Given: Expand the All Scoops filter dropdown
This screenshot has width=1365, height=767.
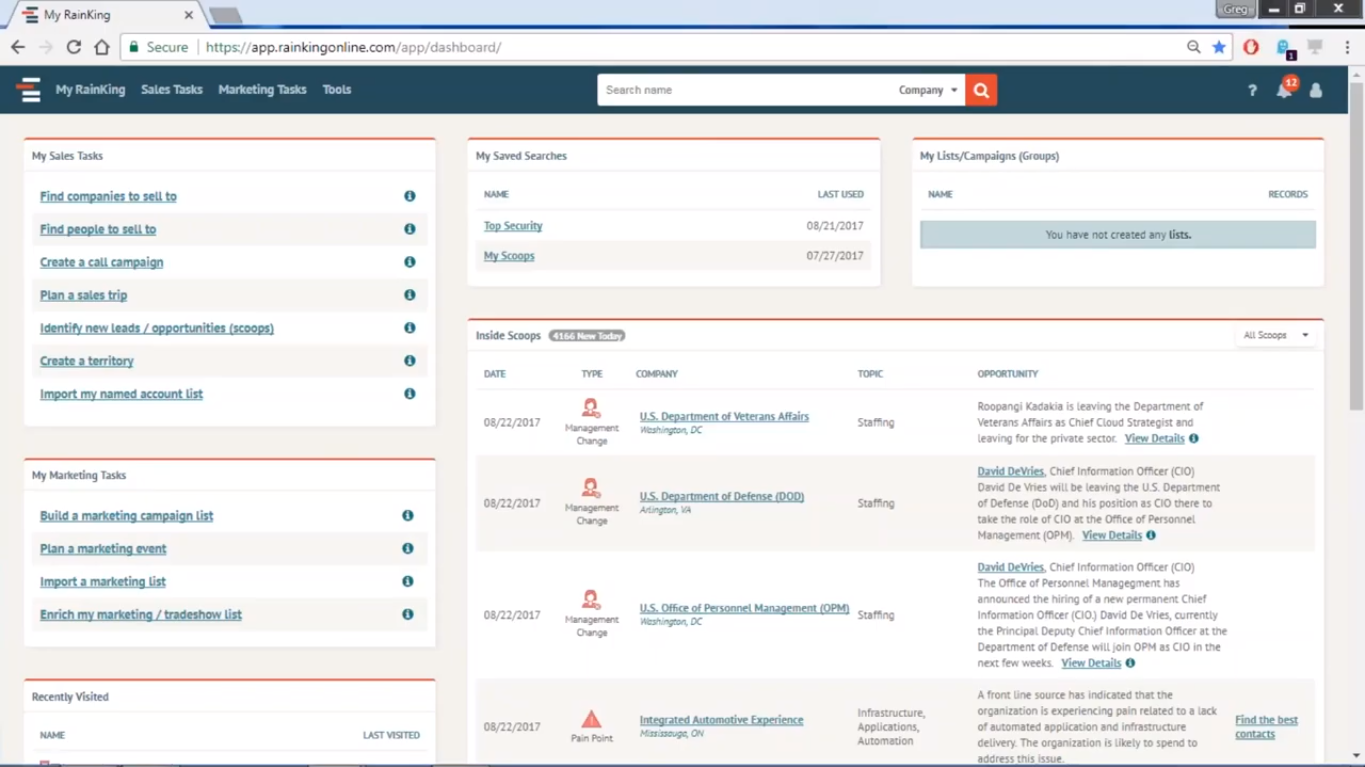Looking at the screenshot, I should point(1275,336).
